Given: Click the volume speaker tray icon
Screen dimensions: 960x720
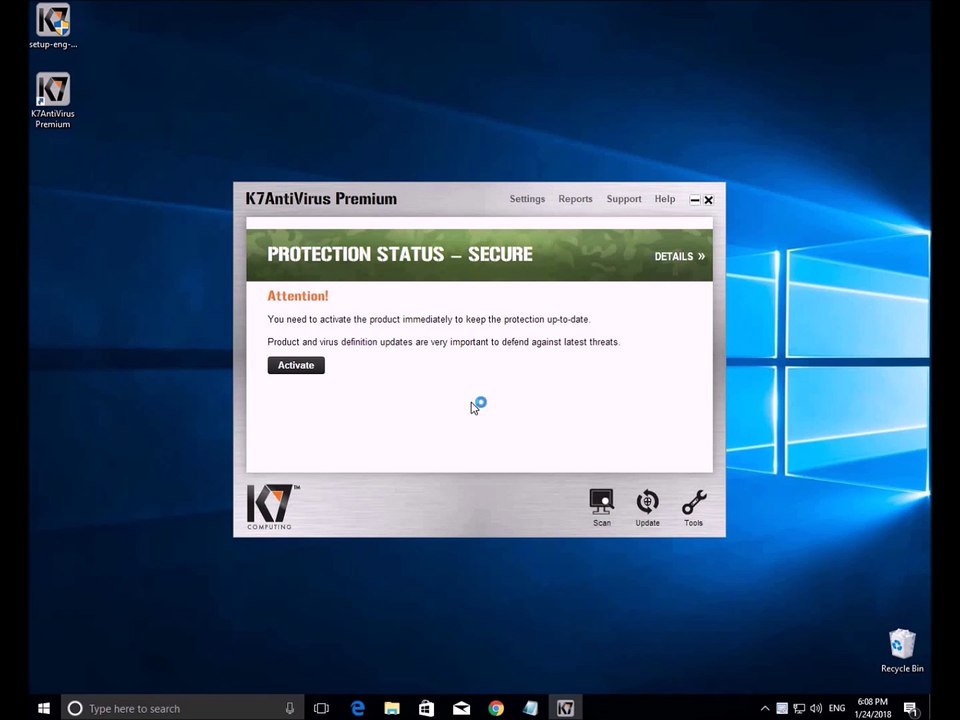Looking at the screenshot, I should point(816,708).
